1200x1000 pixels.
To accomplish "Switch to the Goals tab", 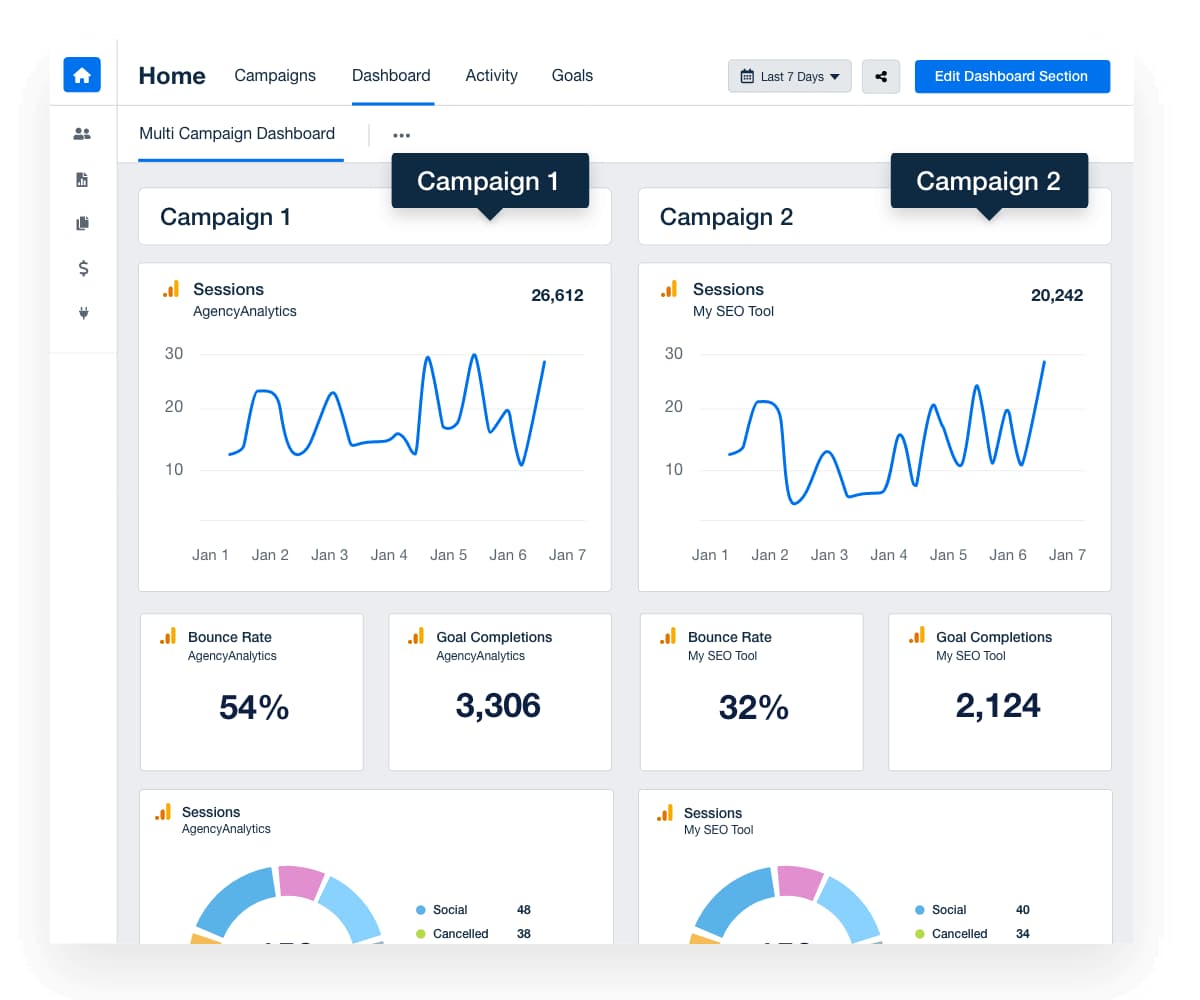I will point(572,75).
